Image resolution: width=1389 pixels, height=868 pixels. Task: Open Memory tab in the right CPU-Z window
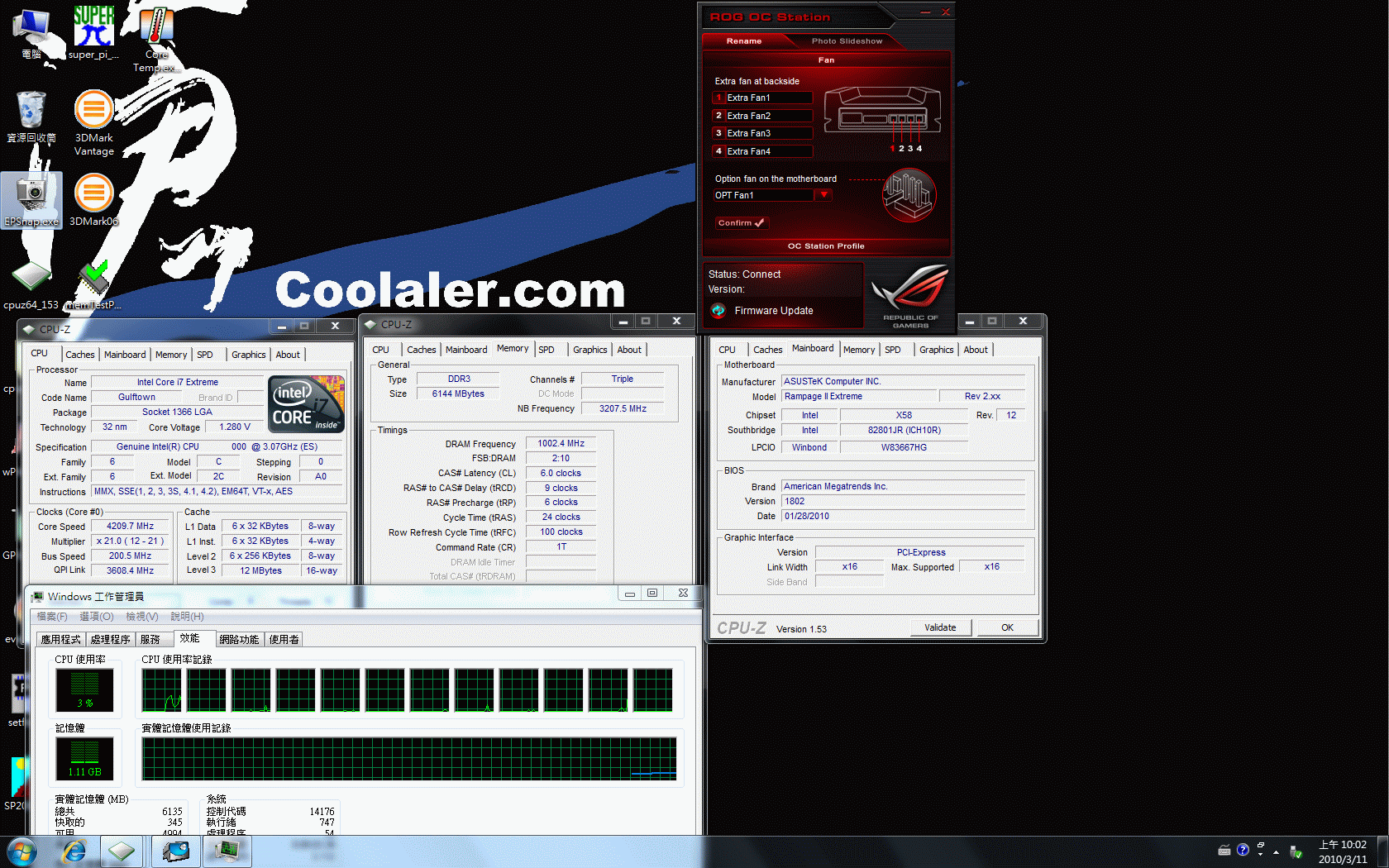pyautogui.click(x=859, y=350)
